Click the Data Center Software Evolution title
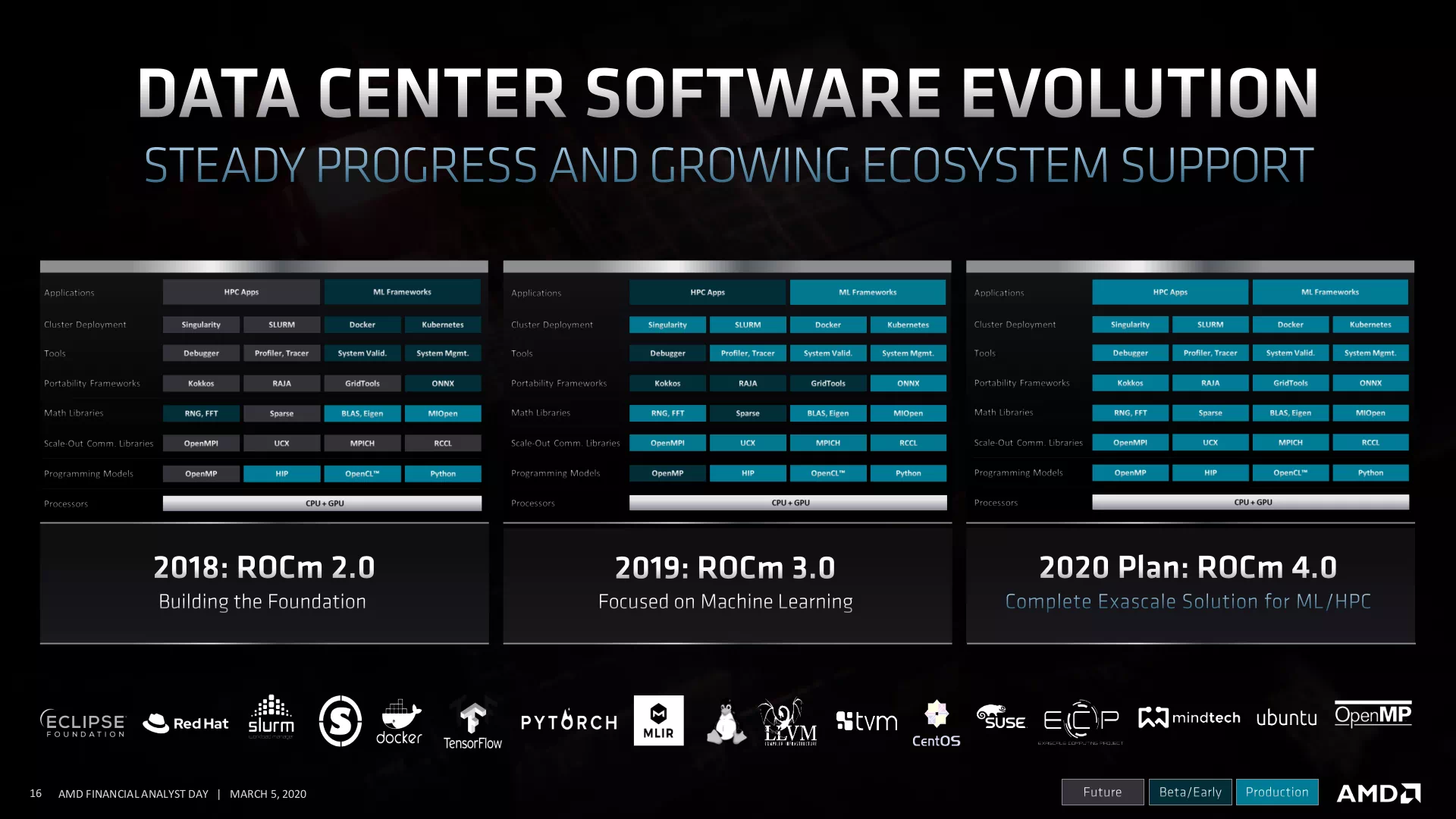1456x819 pixels. click(x=728, y=93)
